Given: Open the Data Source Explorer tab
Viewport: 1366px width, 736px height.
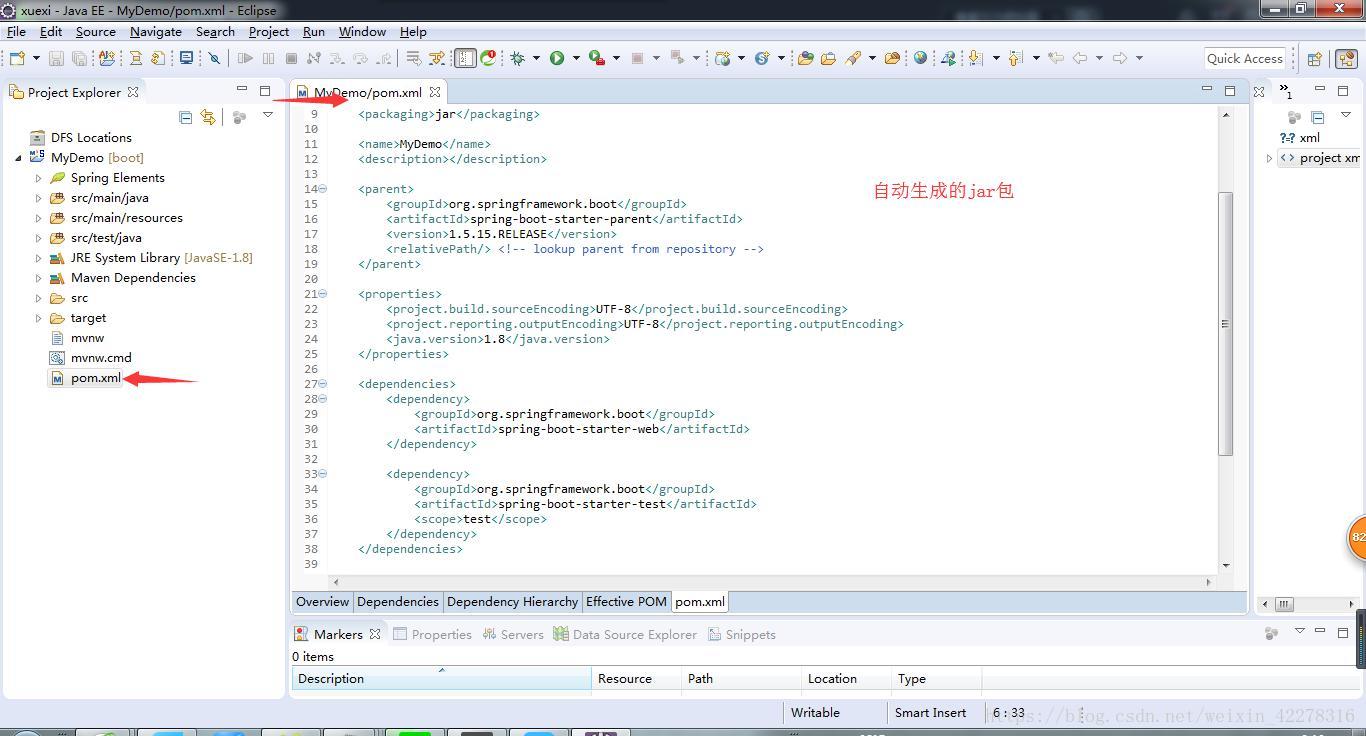Looking at the screenshot, I should coord(625,635).
